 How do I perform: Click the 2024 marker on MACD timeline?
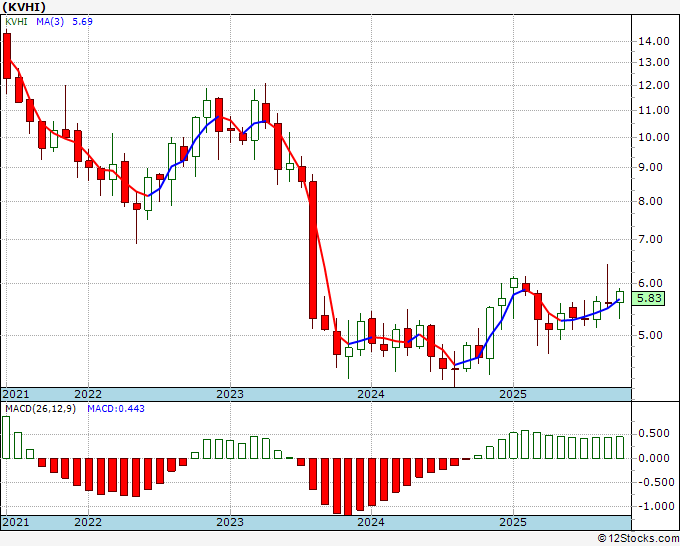[371, 522]
